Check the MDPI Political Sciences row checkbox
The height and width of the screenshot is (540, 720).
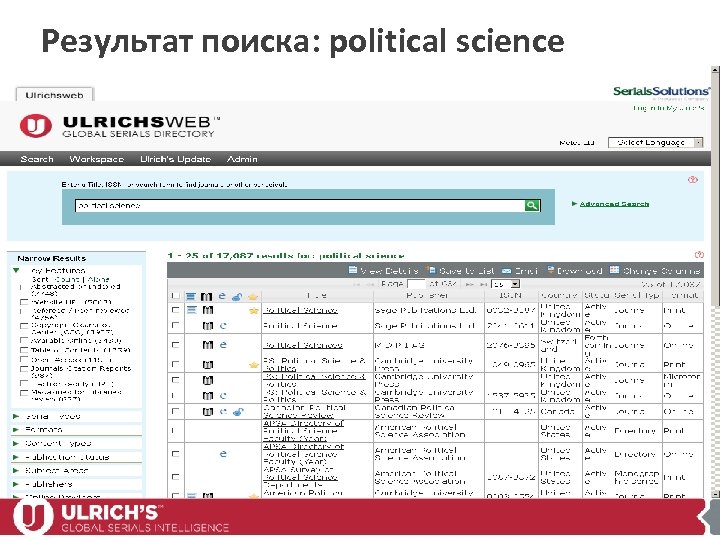175,344
